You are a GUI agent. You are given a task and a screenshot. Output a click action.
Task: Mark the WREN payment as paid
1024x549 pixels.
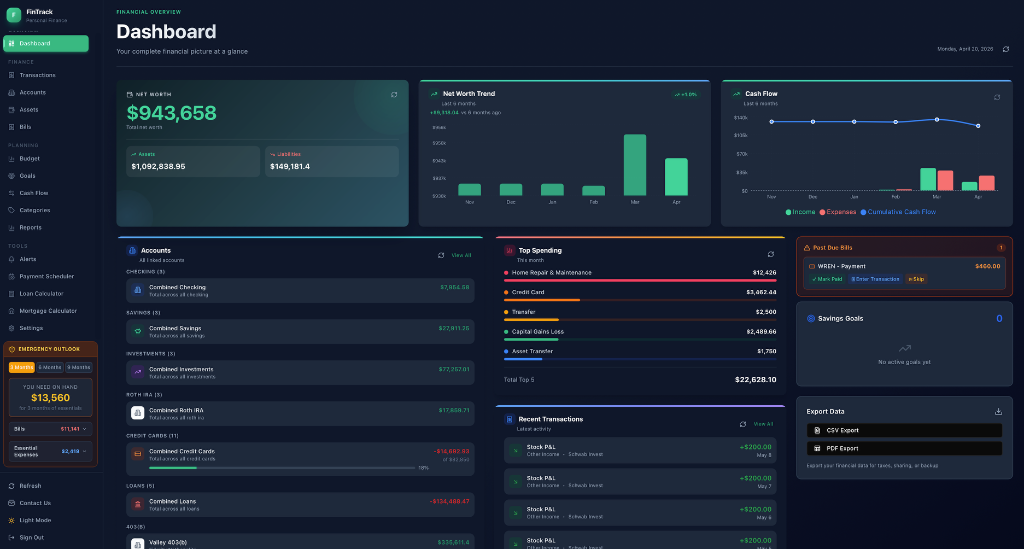827,279
